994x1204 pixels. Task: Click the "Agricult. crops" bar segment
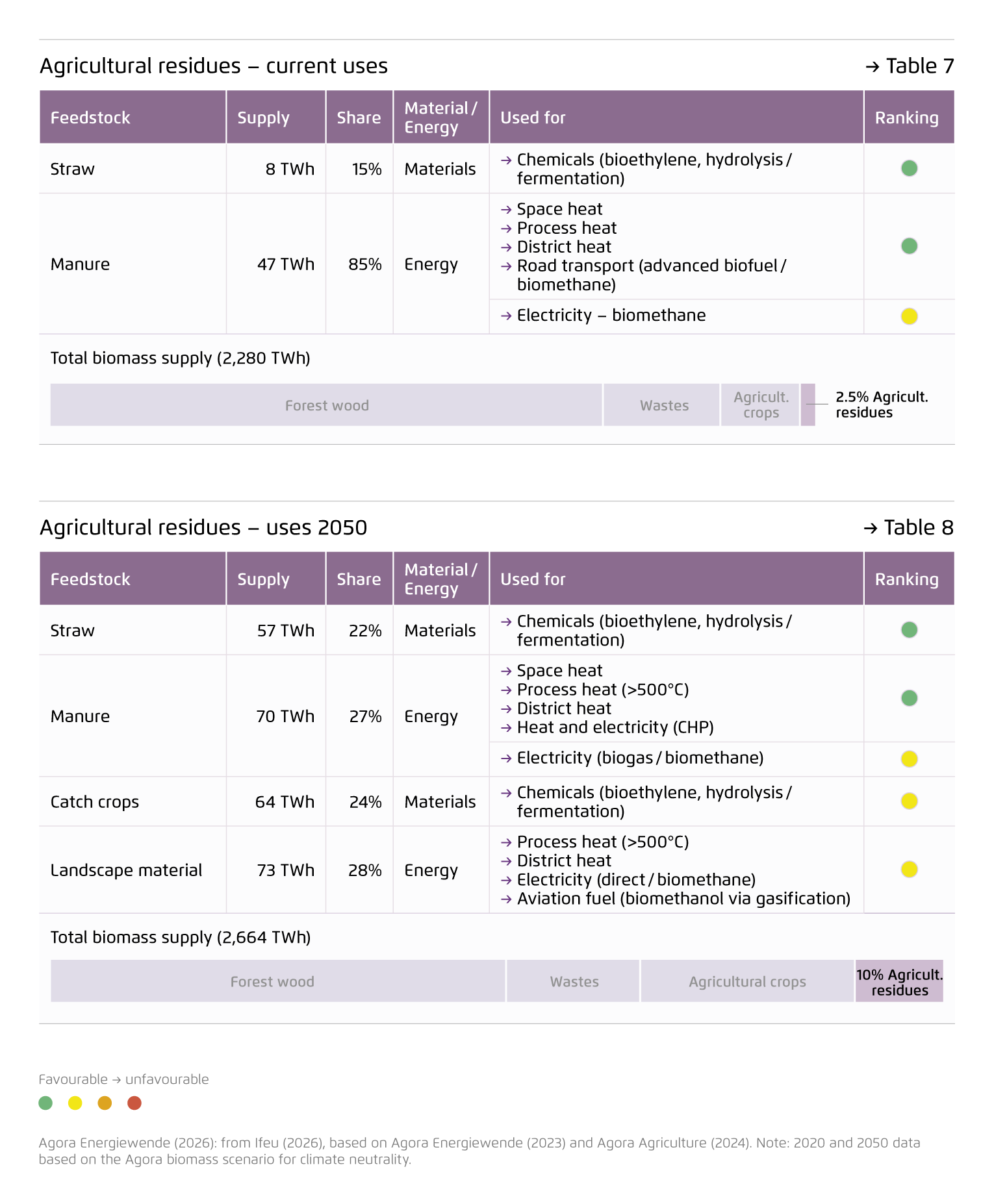pyautogui.click(x=760, y=405)
